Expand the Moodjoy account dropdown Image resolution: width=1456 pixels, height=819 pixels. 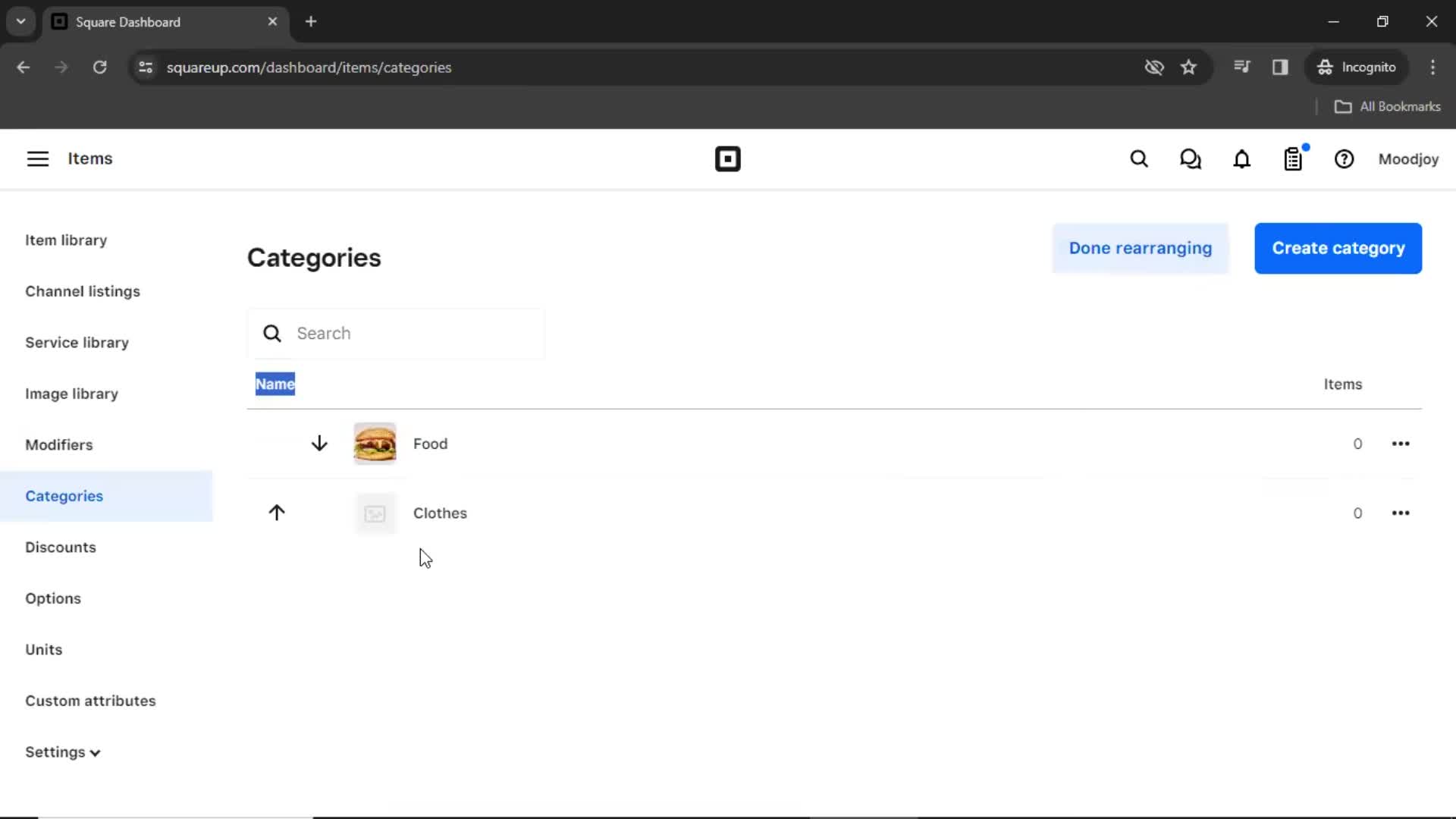click(x=1408, y=159)
